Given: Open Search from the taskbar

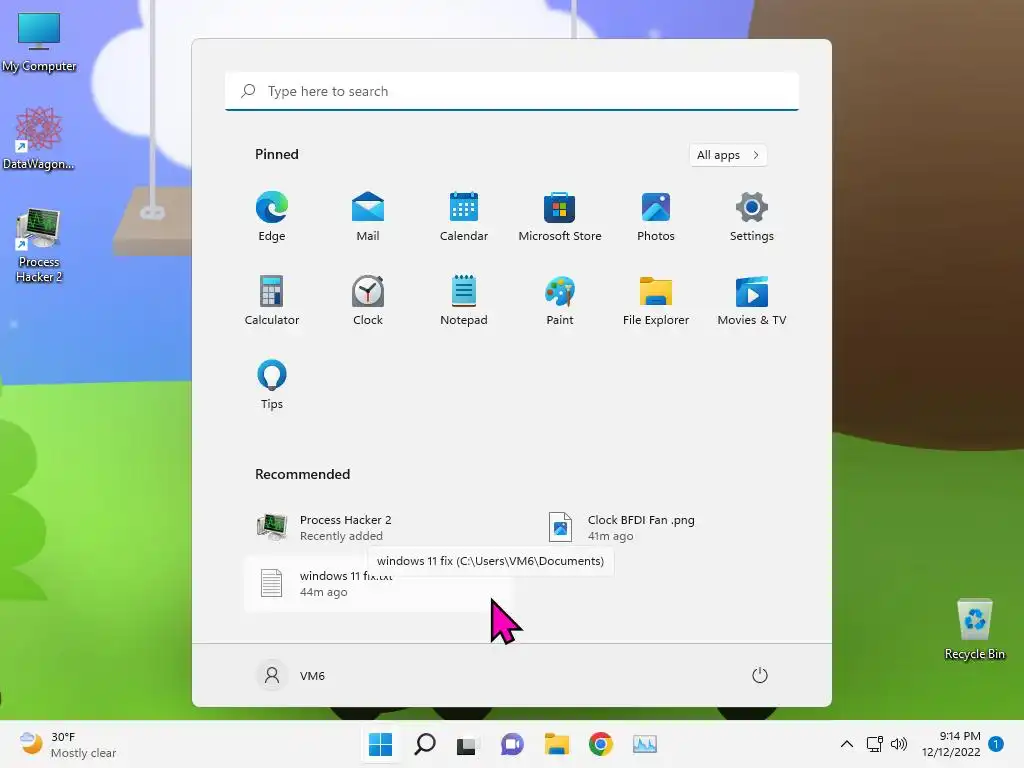Looking at the screenshot, I should click(x=424, y=744).
